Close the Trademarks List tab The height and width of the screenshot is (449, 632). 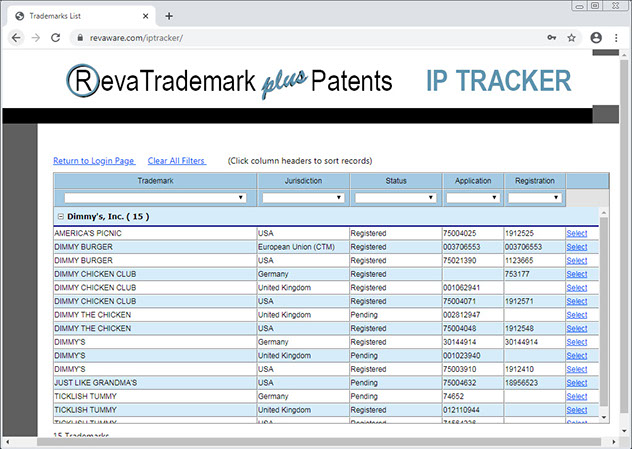click(x=145, y=16)
